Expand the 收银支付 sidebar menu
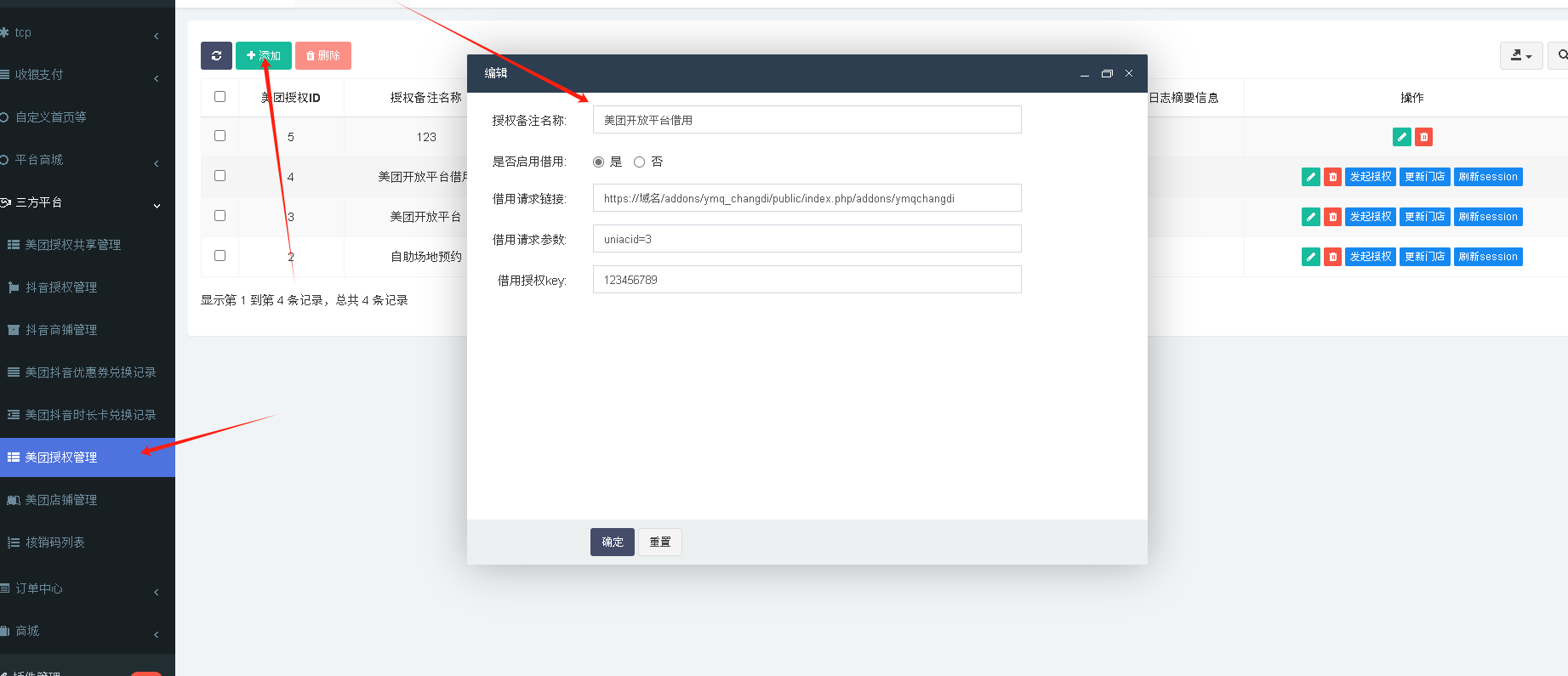Screen dimensions: 1568x676 (88, 75)
